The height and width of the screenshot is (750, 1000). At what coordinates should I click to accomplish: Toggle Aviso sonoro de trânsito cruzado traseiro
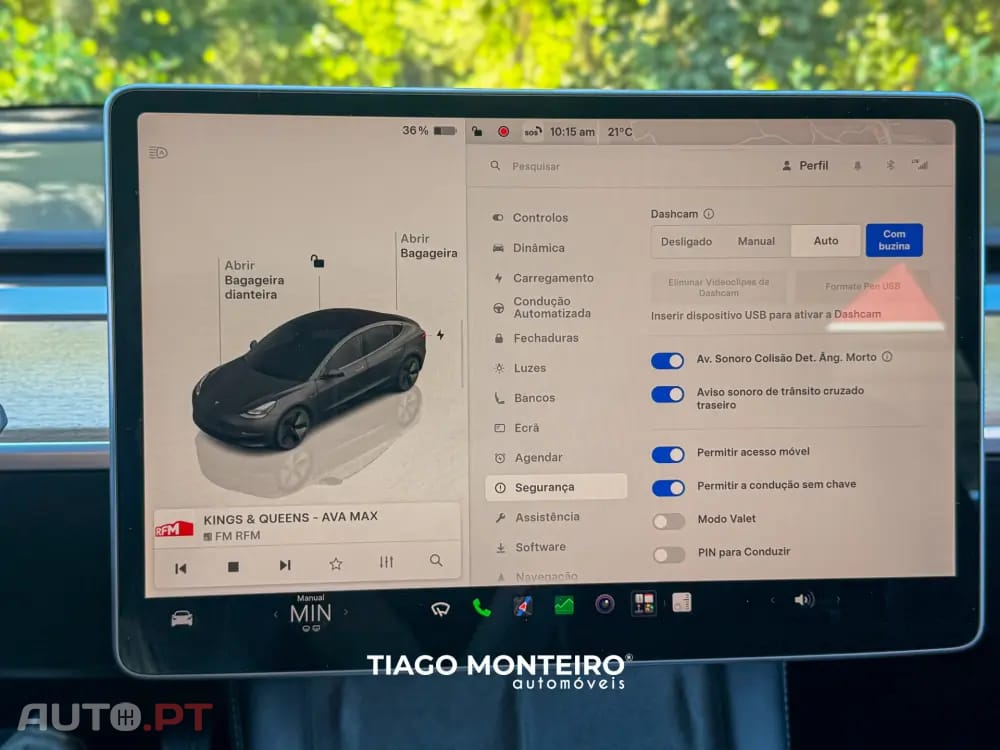[667, 395]
